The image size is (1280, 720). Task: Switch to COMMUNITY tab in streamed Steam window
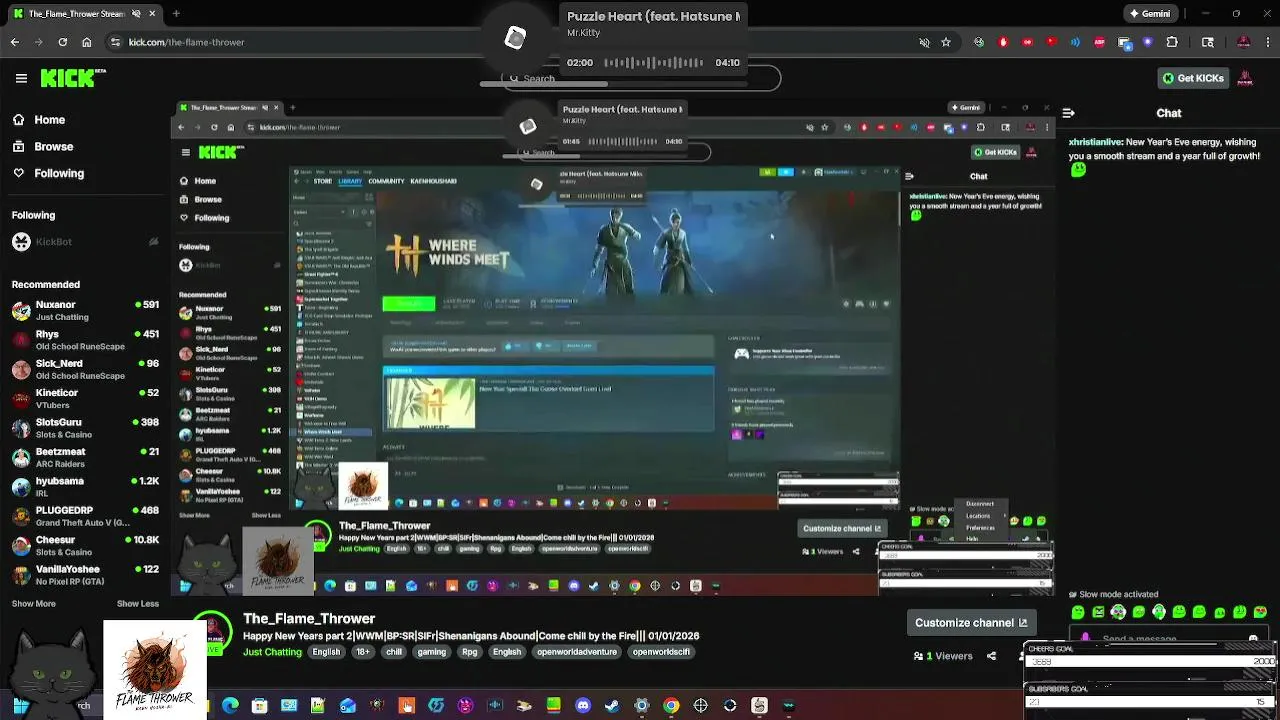[386, 181]
